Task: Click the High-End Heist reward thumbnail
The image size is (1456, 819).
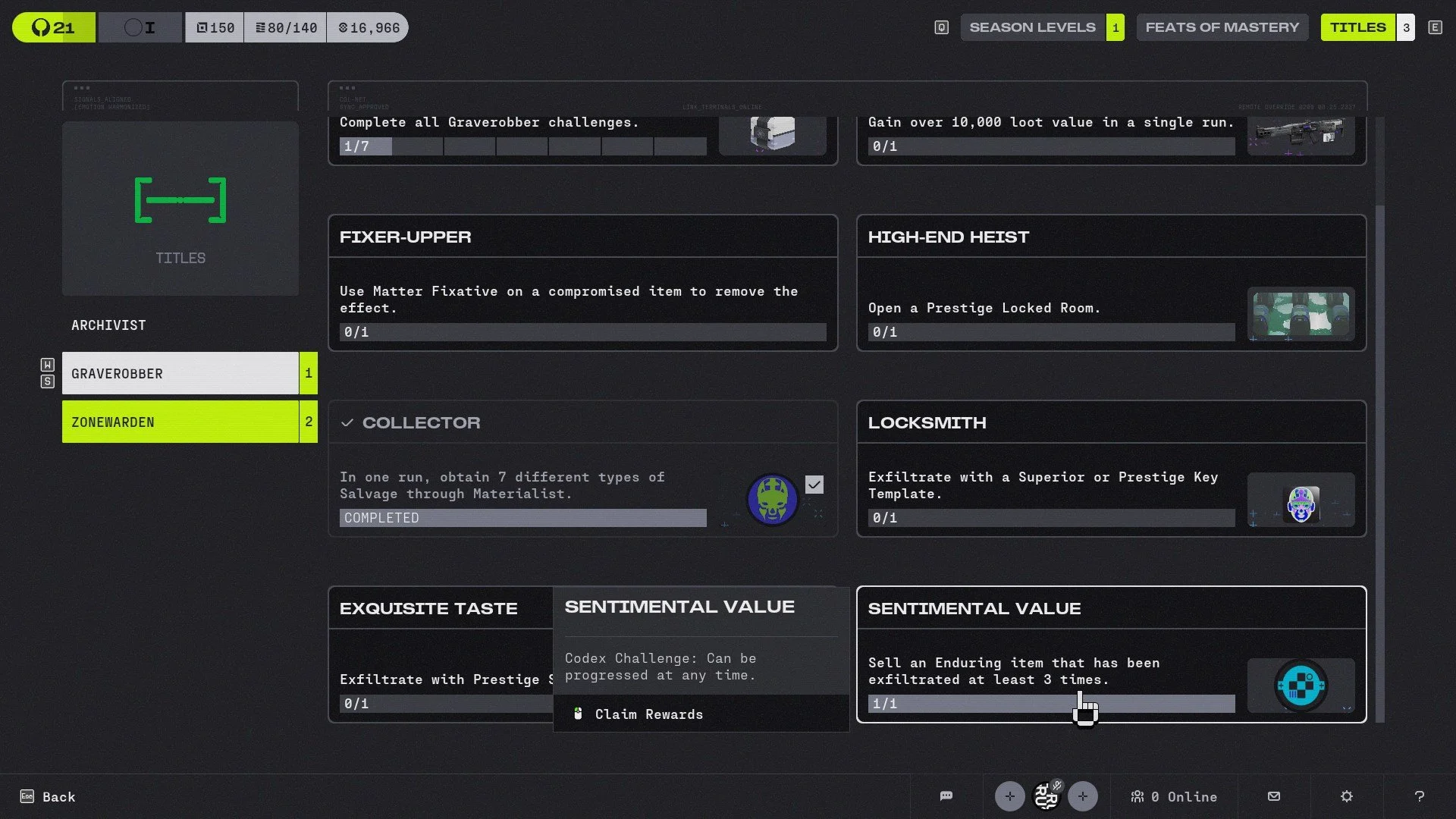Action: [1301, 314]
